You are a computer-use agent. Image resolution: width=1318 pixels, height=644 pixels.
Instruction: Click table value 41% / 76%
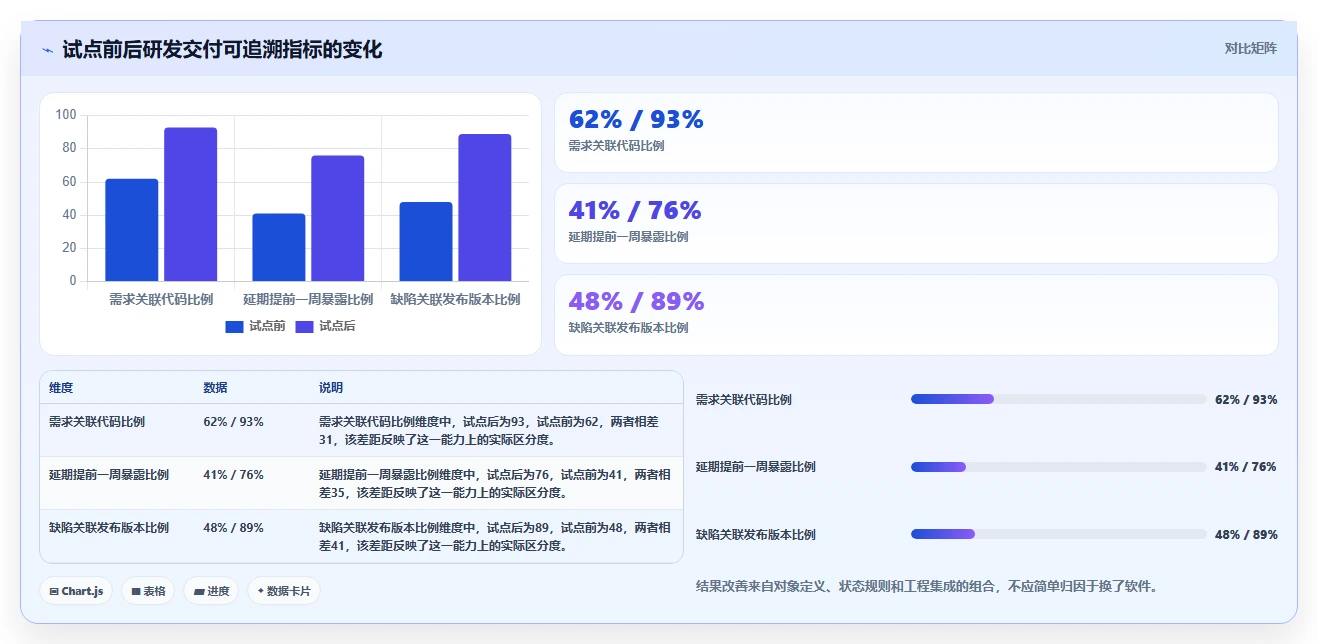point(233,475)
